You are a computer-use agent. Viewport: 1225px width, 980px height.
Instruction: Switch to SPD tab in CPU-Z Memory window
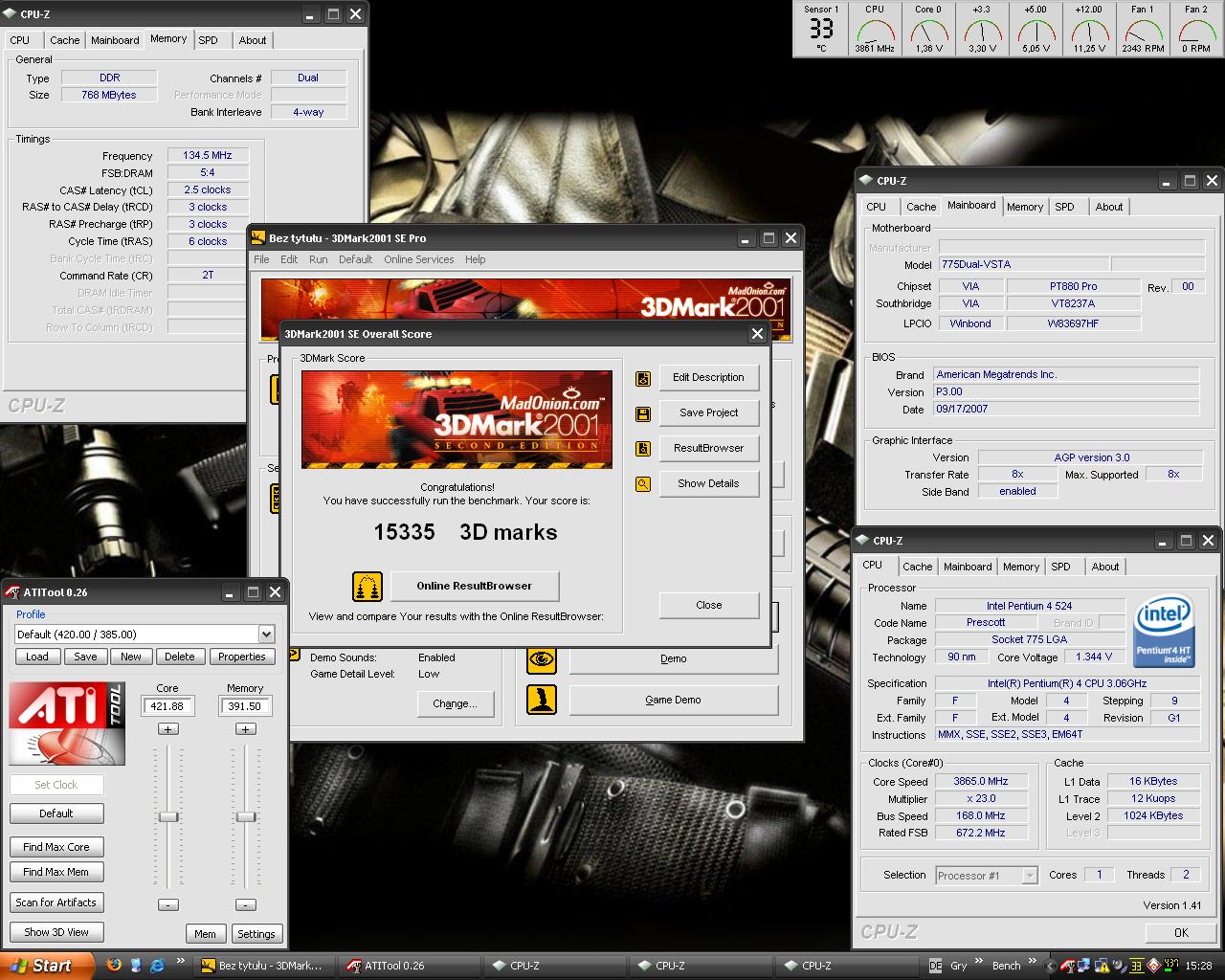pos(209,40)
